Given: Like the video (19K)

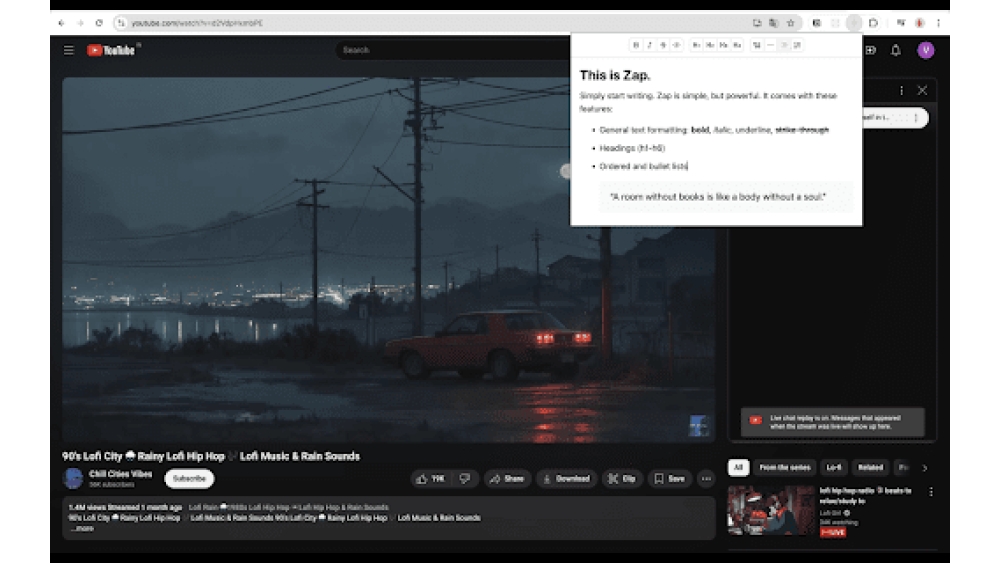Looking at the screenshot, I should 430,479.
